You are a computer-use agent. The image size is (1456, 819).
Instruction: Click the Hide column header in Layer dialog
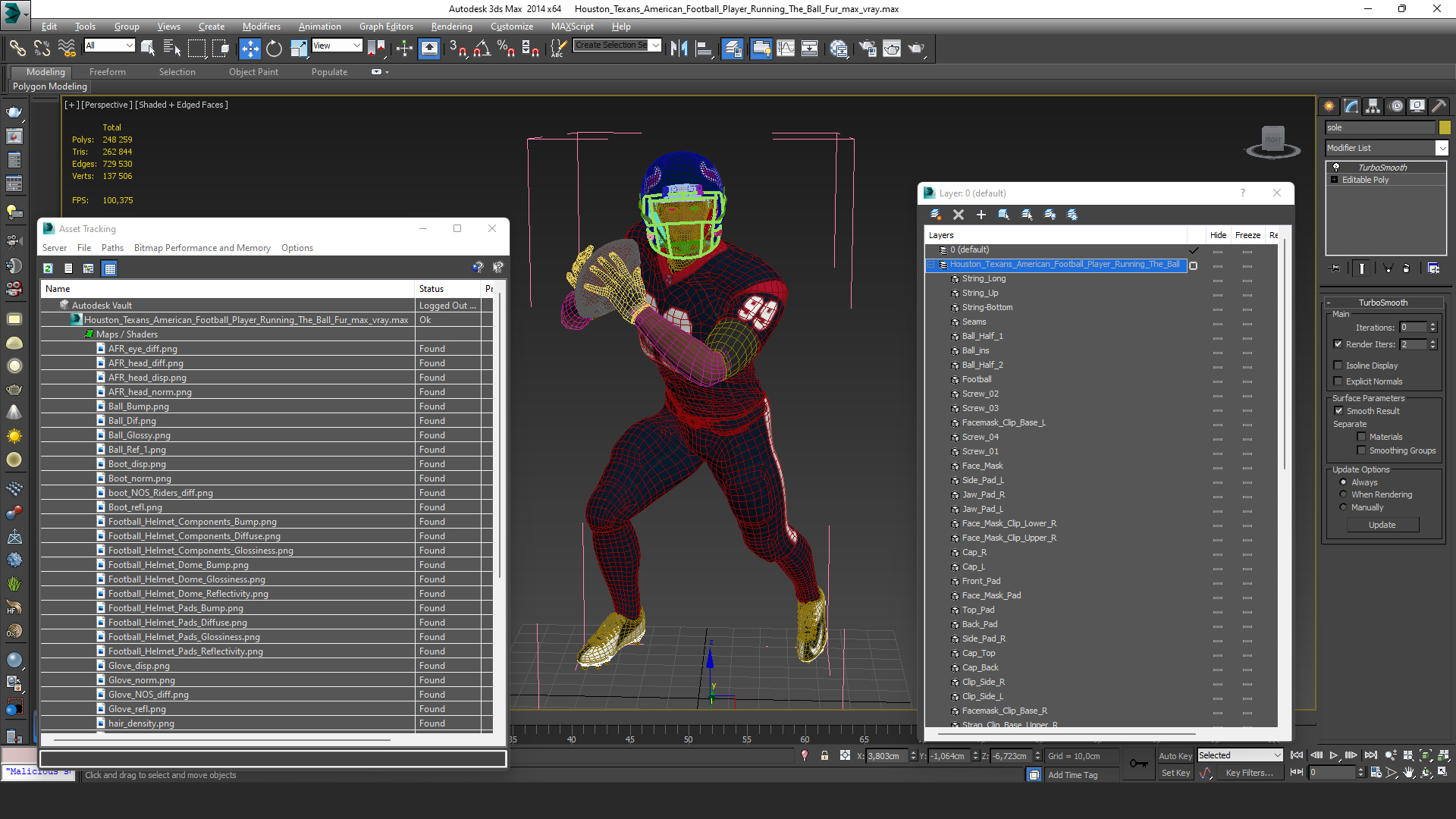click(x=1218, y=235)
